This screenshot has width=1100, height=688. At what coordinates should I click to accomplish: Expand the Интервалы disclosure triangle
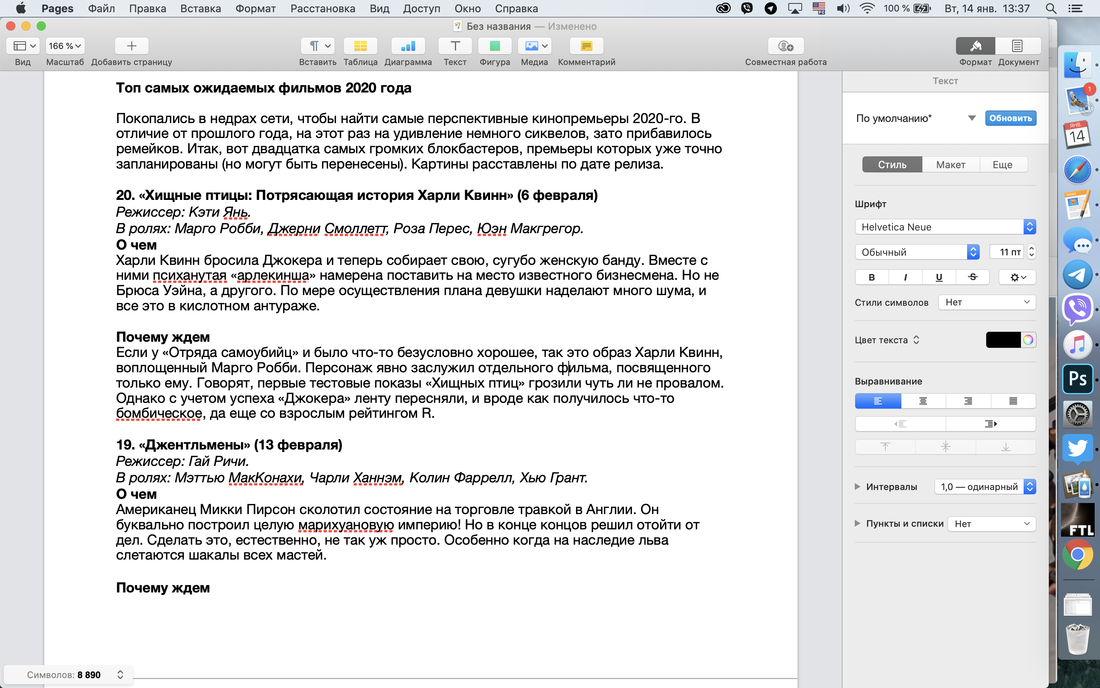(x=858, y=487)
